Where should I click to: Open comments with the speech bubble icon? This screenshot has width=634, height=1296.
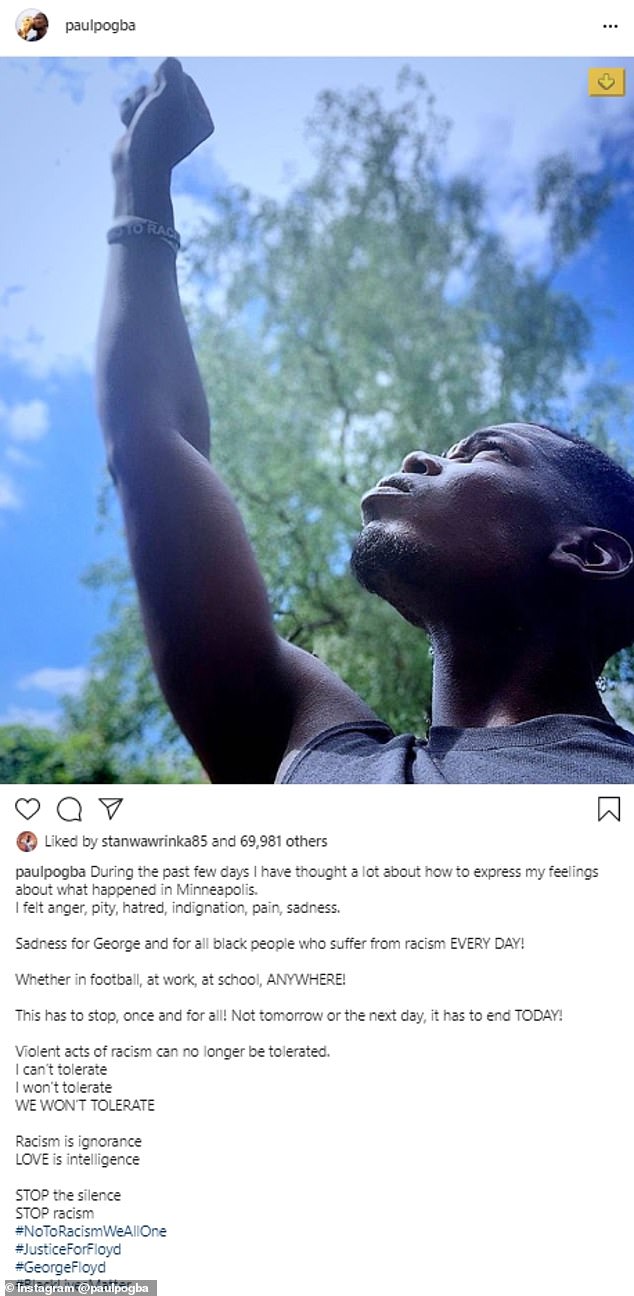click(x=69, y=809)
